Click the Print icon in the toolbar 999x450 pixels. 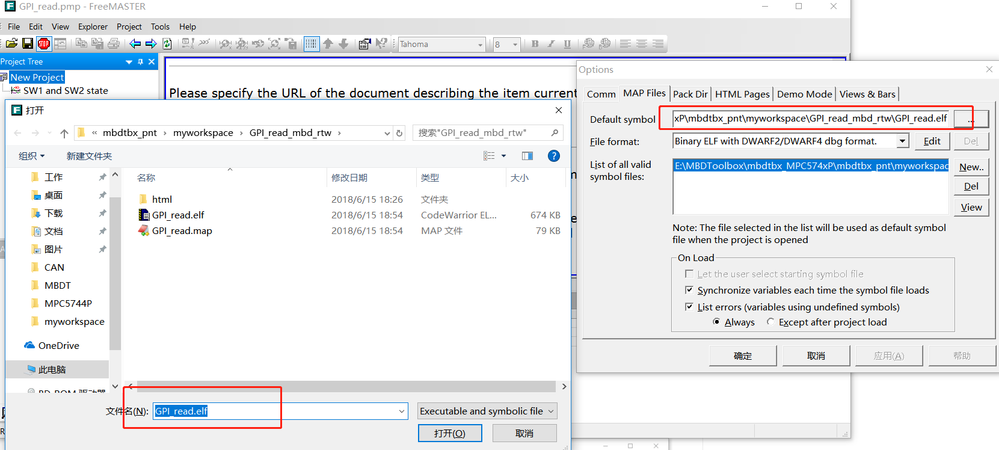point(113,44)
